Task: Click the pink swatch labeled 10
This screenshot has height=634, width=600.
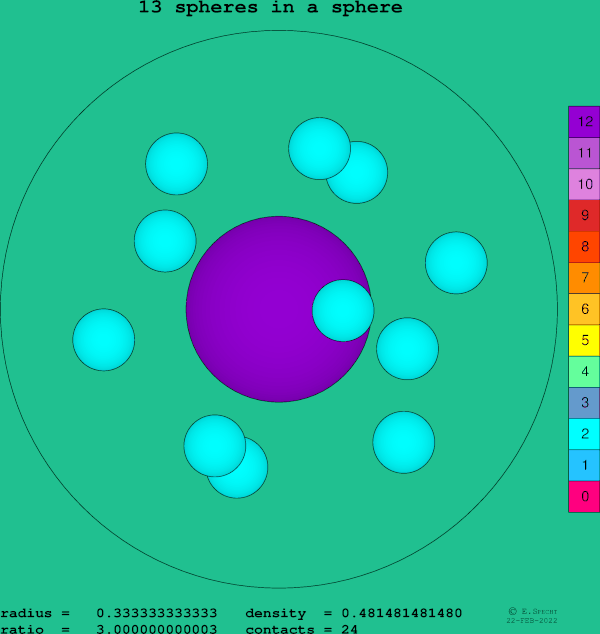Action: (584, 184)
